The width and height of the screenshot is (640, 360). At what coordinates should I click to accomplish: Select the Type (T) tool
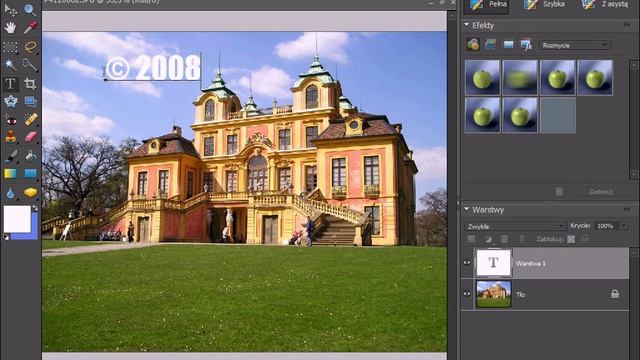coord(10,84)
